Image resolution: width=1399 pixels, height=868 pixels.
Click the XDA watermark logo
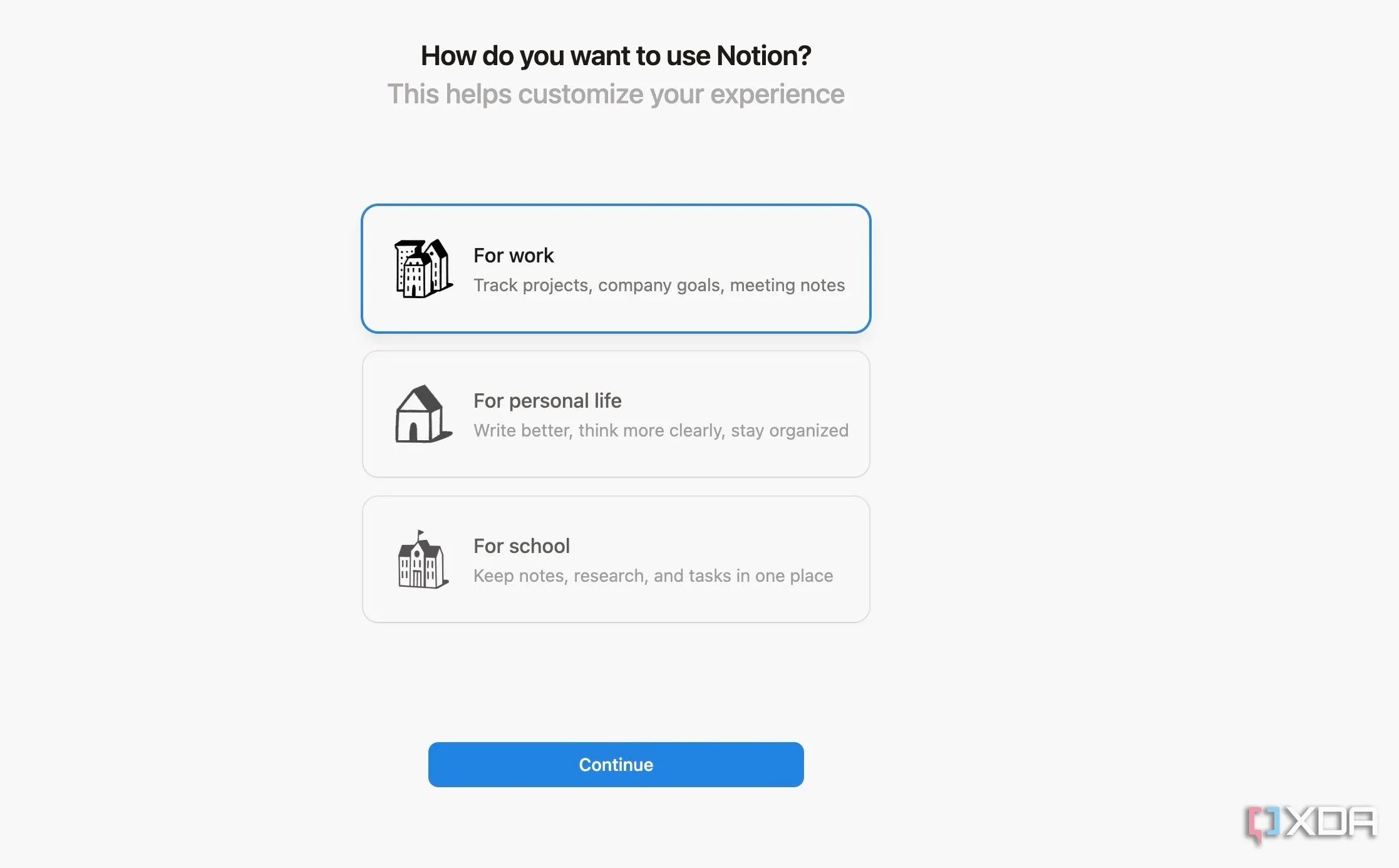pyautogui.click(x=1311, y=825)
